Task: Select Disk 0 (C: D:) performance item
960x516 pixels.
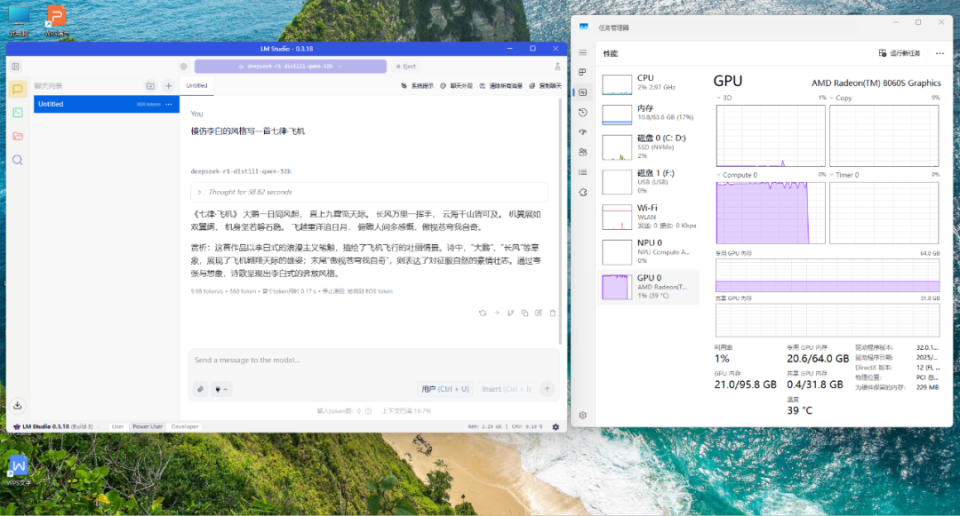Action: coord(648,147)
